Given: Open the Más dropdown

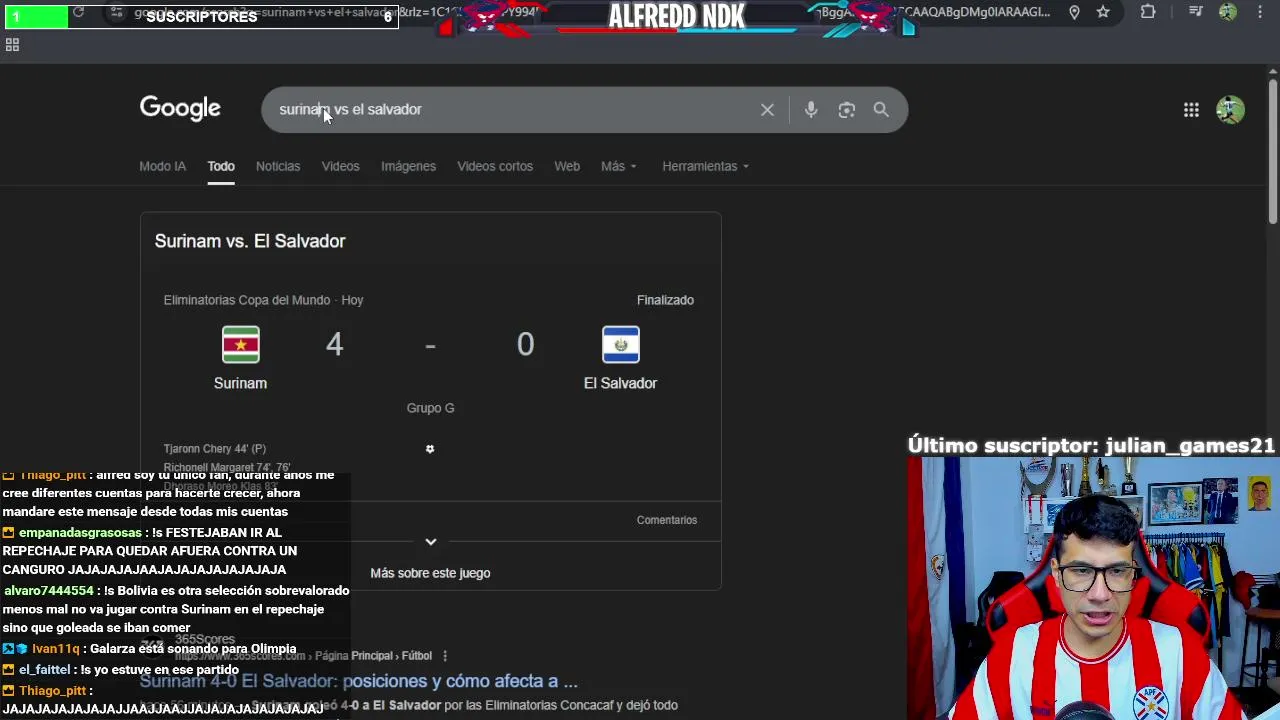Looking at the screenshot, I should [x=619, y=166].
